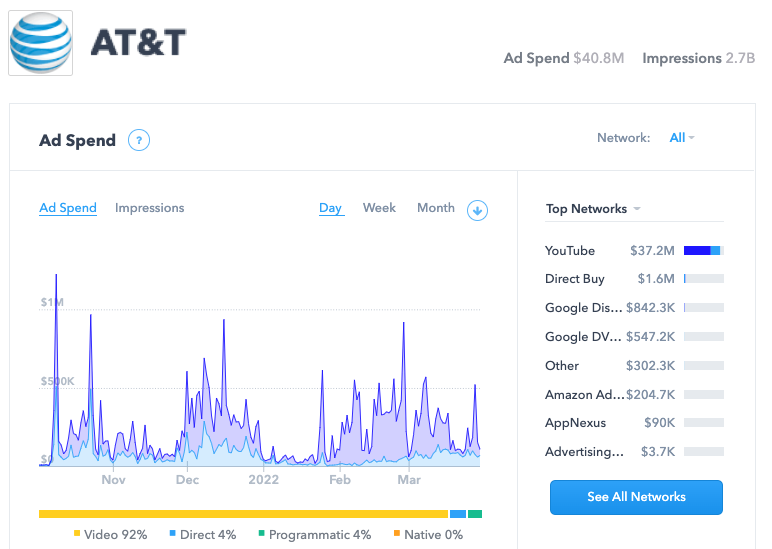
Task: Click the Google Dis... spend bar
Action: pos(704,308)
